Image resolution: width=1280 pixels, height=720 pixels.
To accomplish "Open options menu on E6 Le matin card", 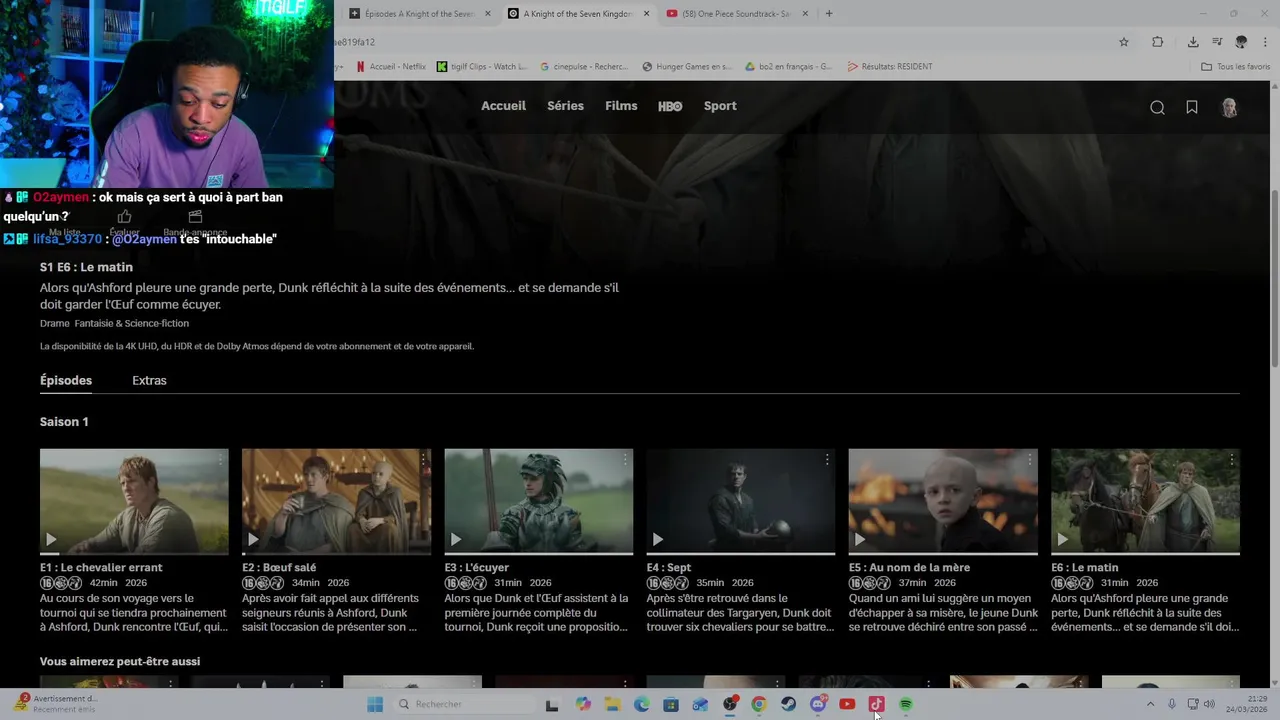I will 1232,459.
